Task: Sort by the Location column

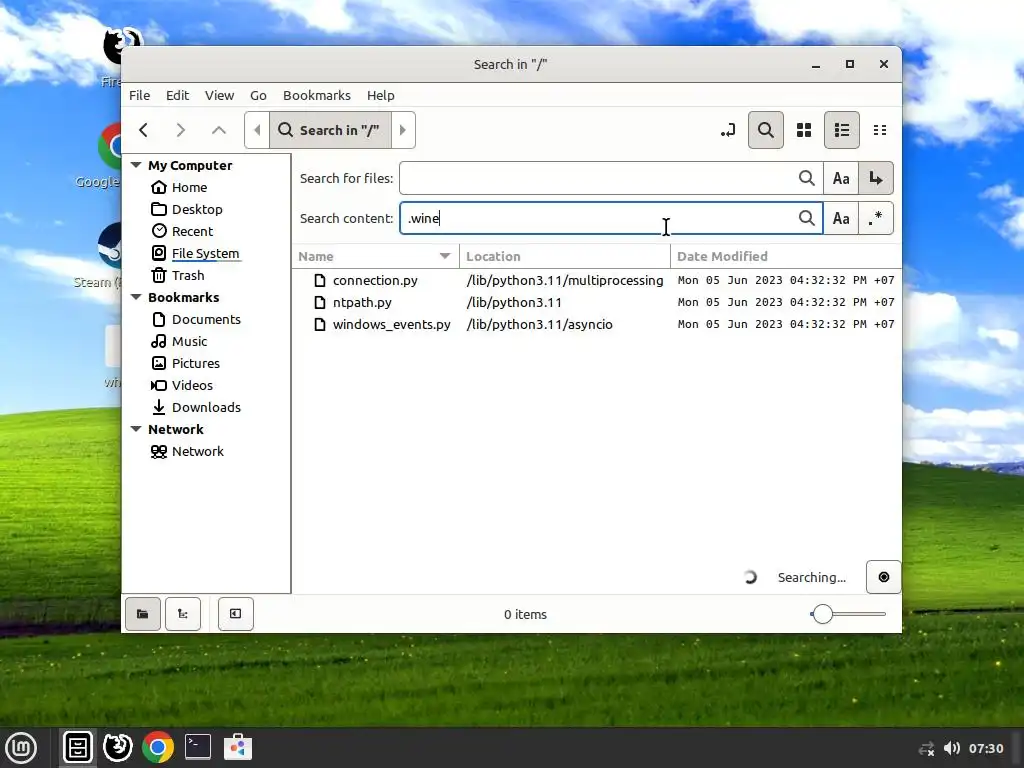Action: click(565, 256)
